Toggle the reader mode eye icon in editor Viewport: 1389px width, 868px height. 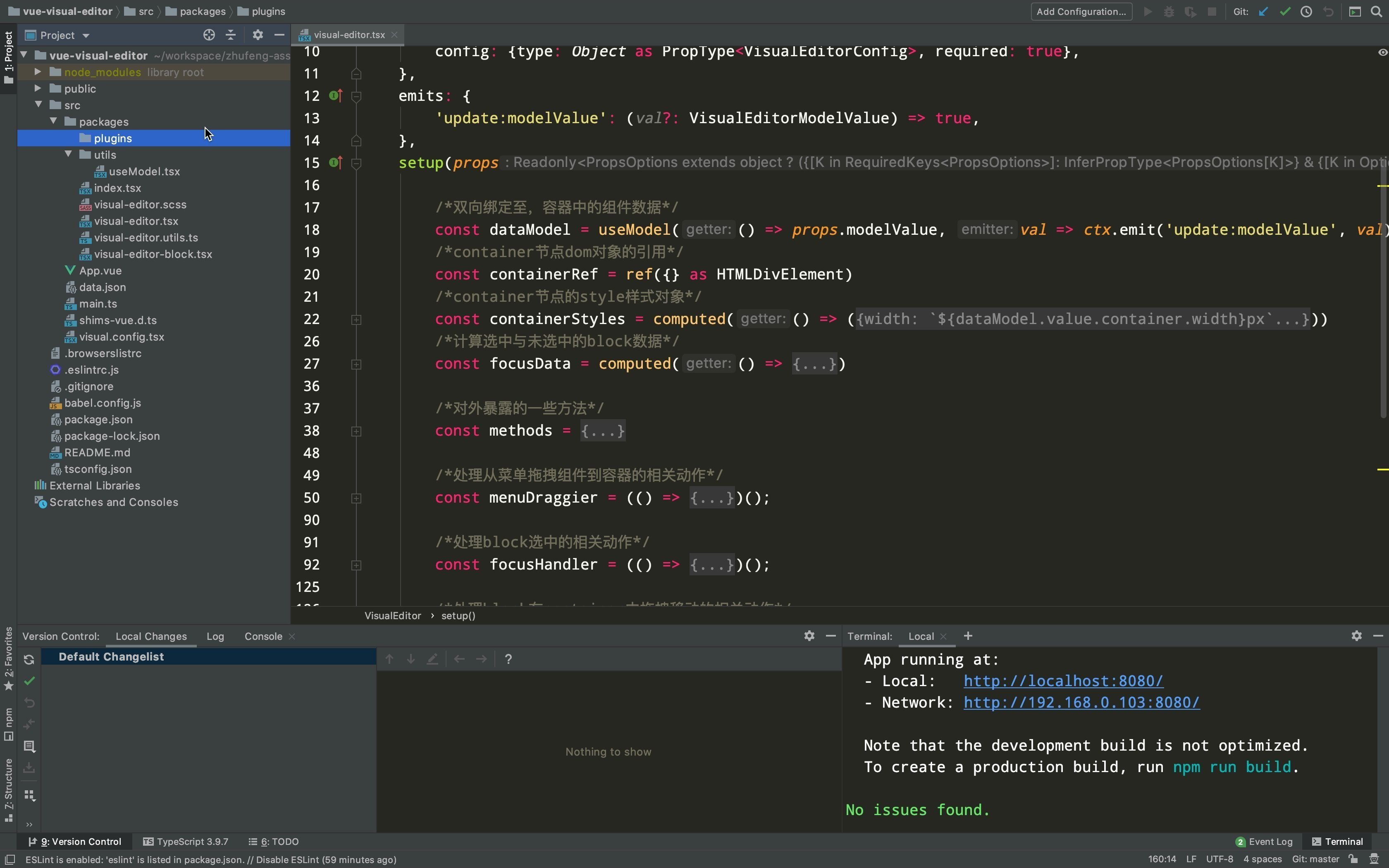[1383, 52]
